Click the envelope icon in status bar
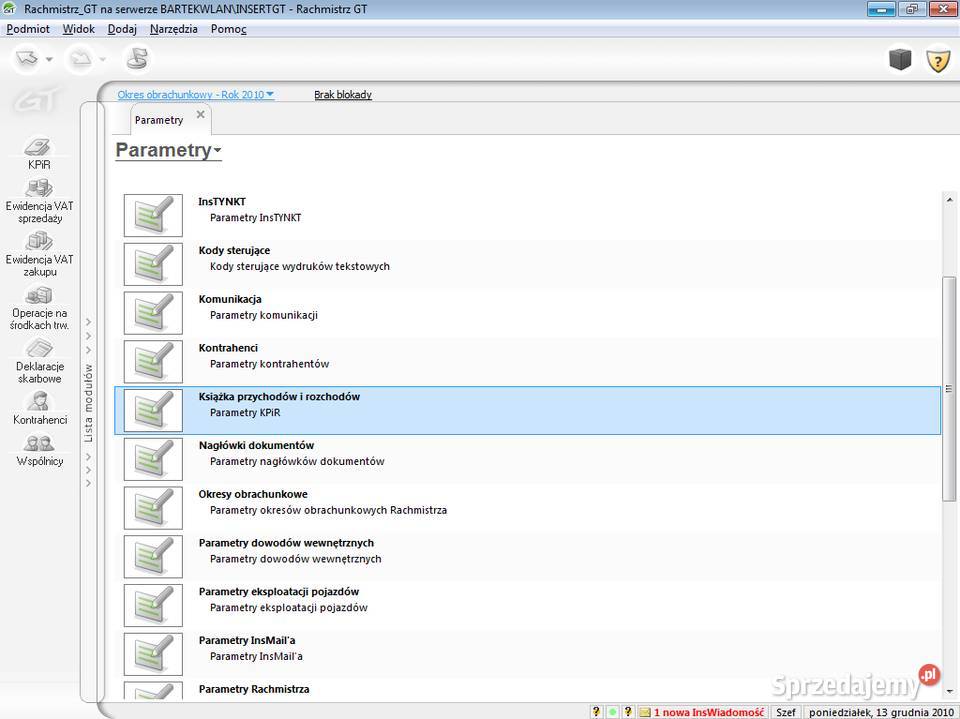960x719 pixels. click(x=644, y=712)
